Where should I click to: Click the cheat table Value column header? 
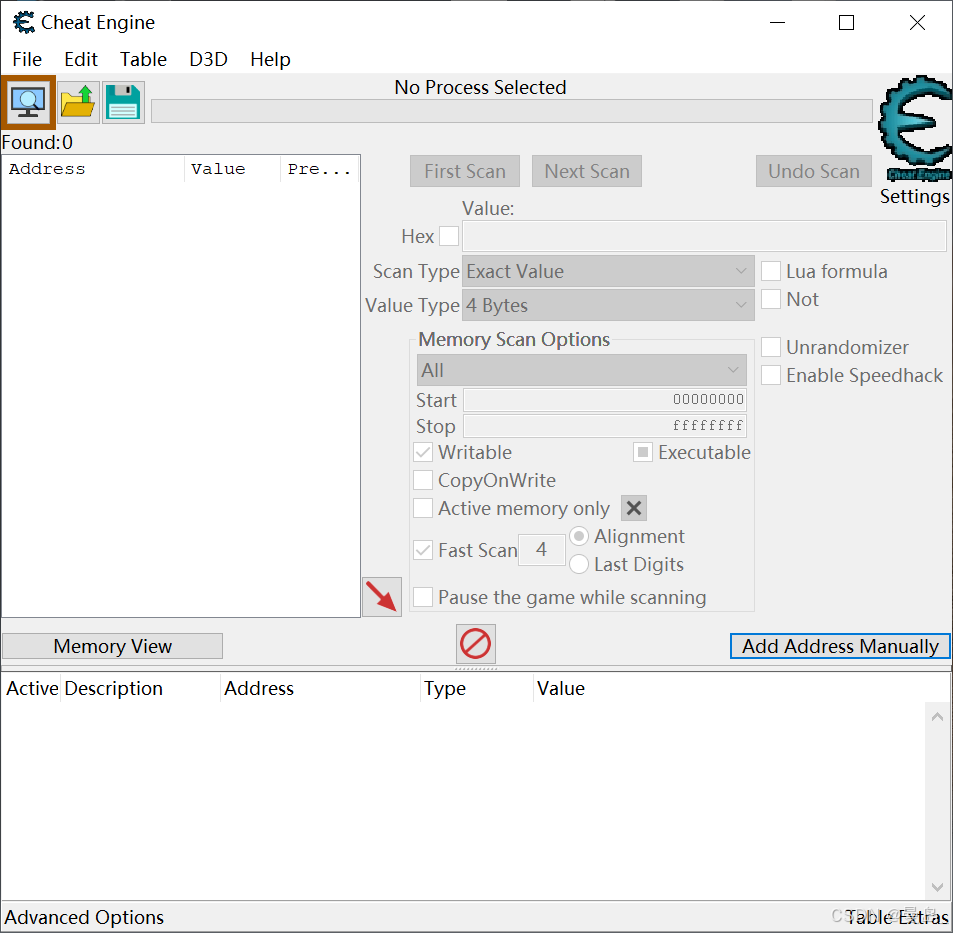[561, 688]
